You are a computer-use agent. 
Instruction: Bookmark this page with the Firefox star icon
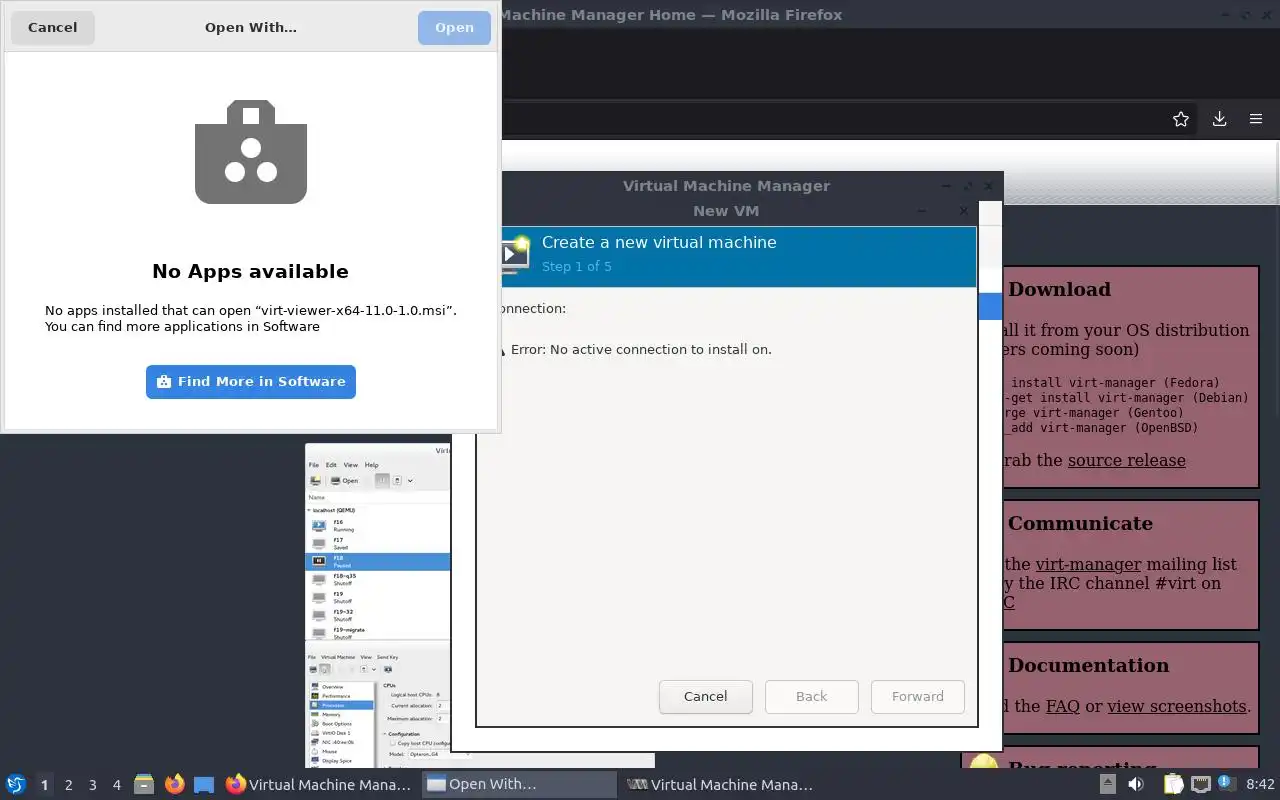pyautogui.click(x=1181, y=119)
